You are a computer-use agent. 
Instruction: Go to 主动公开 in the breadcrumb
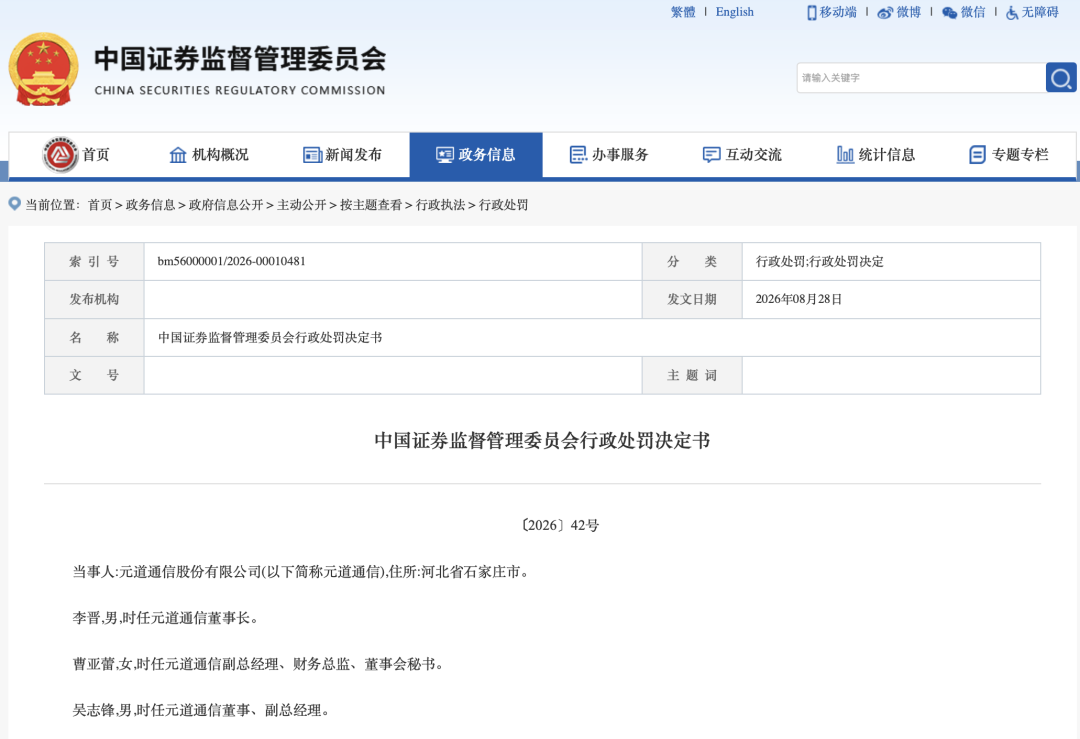pos(302,205)
